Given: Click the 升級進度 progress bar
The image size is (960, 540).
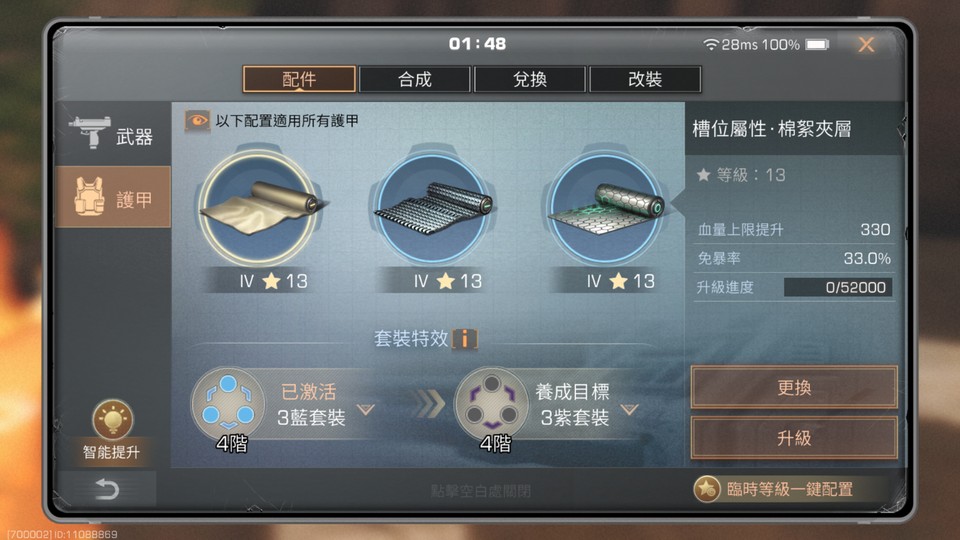Looking at the screenshot, I should [838, 287].
